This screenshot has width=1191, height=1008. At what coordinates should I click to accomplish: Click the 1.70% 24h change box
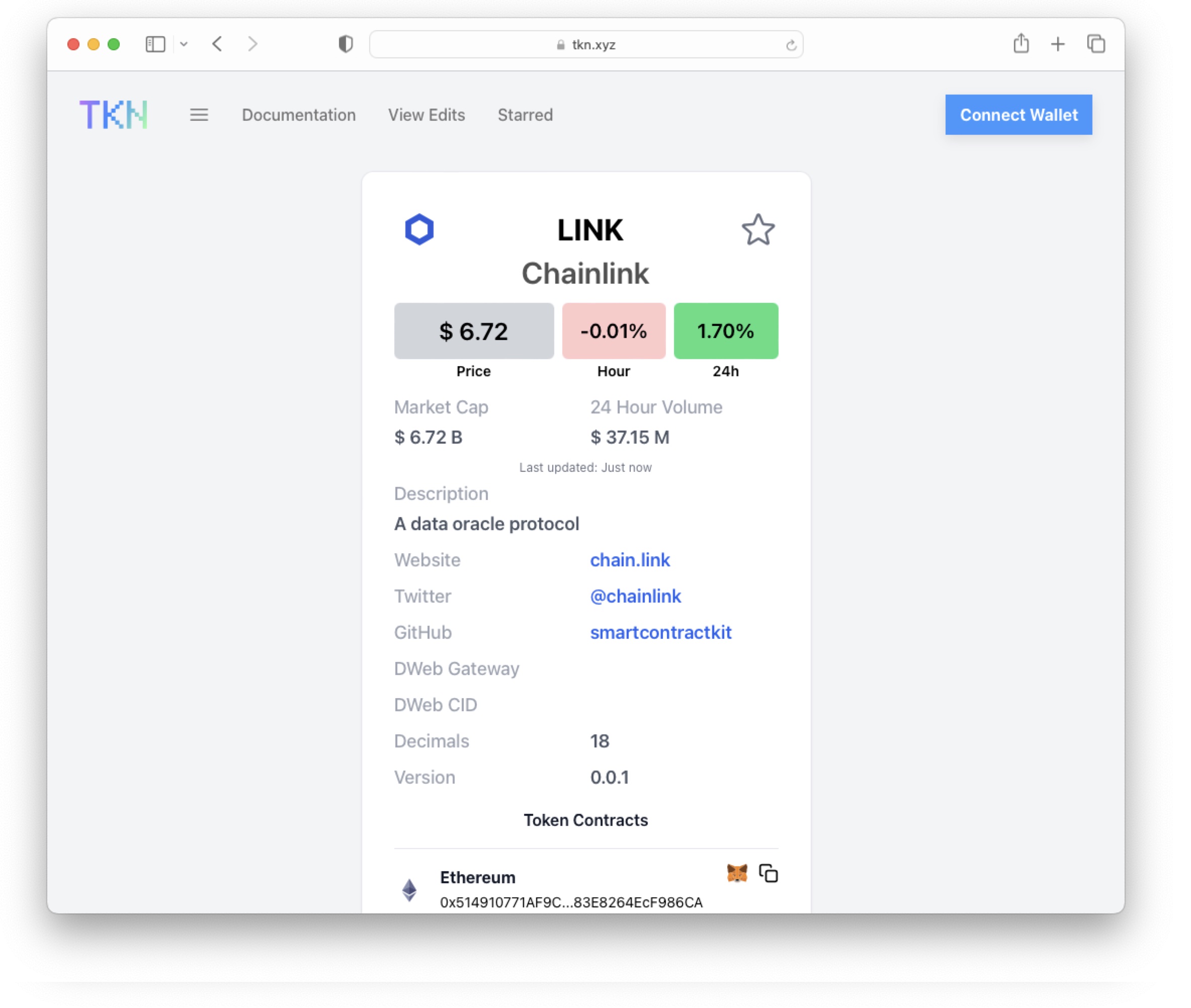(x=725, y=331)
